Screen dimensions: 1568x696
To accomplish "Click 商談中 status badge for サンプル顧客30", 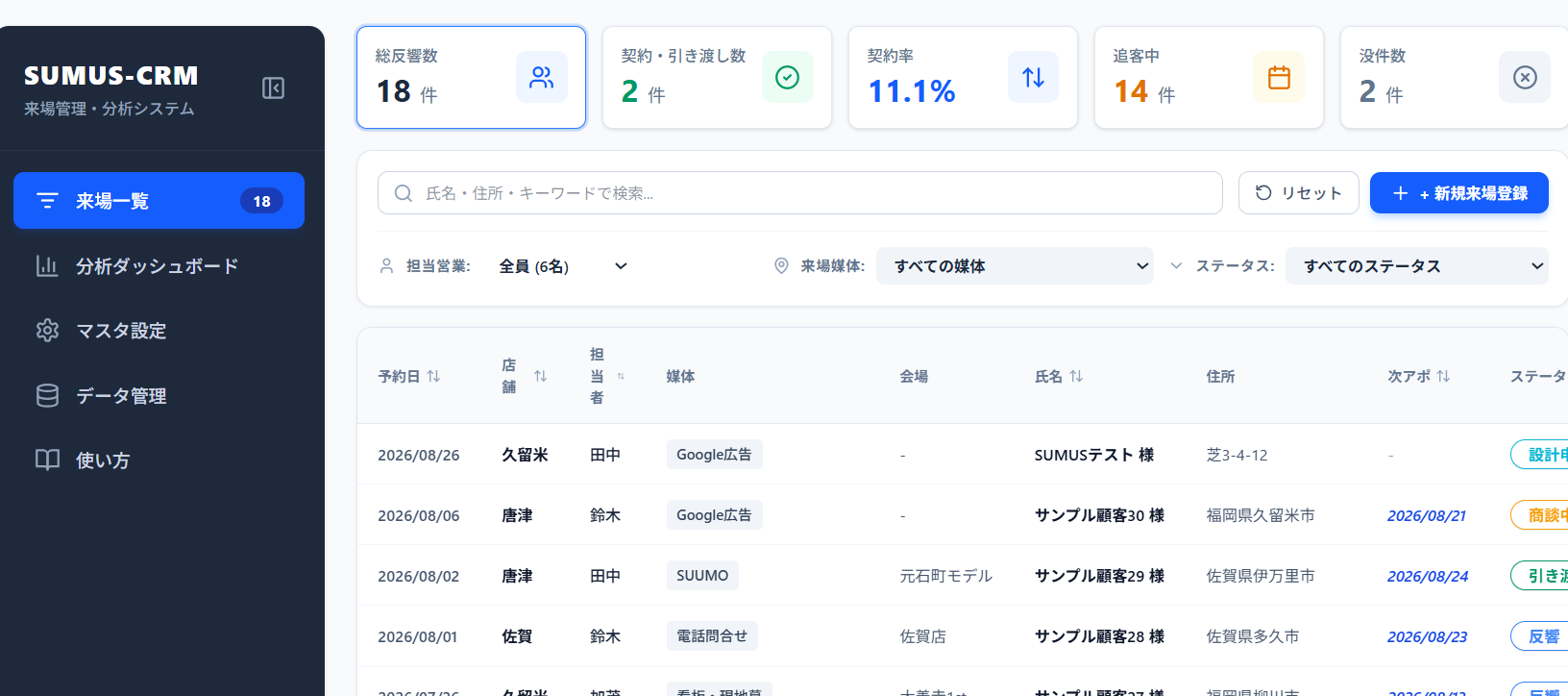I will [x=1540, y=515].
